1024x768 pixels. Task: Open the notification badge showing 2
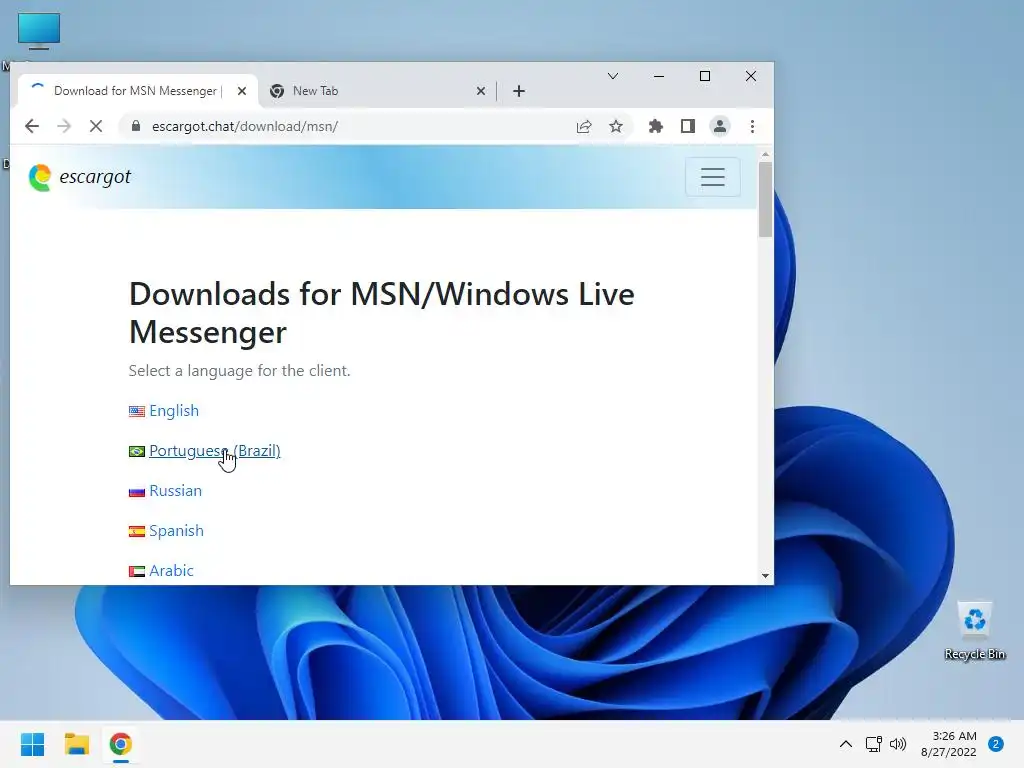point(996,744)
